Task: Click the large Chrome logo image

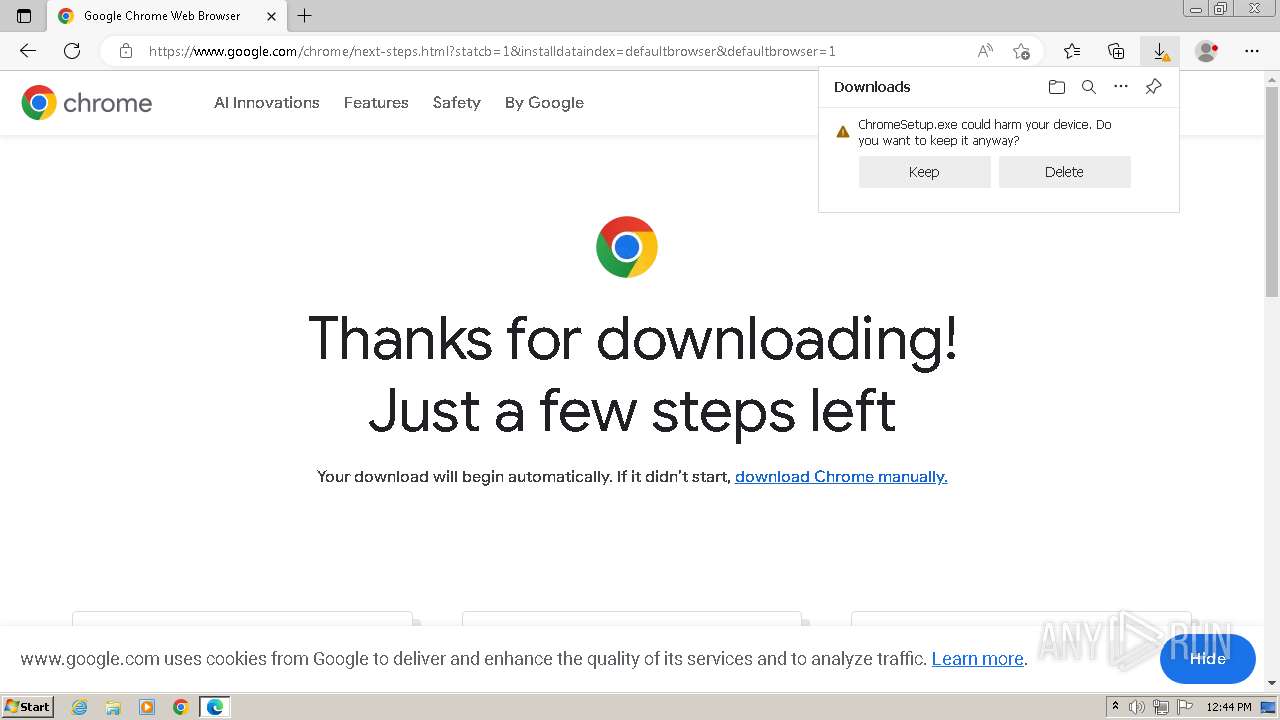Action: [x=627, y=247]
